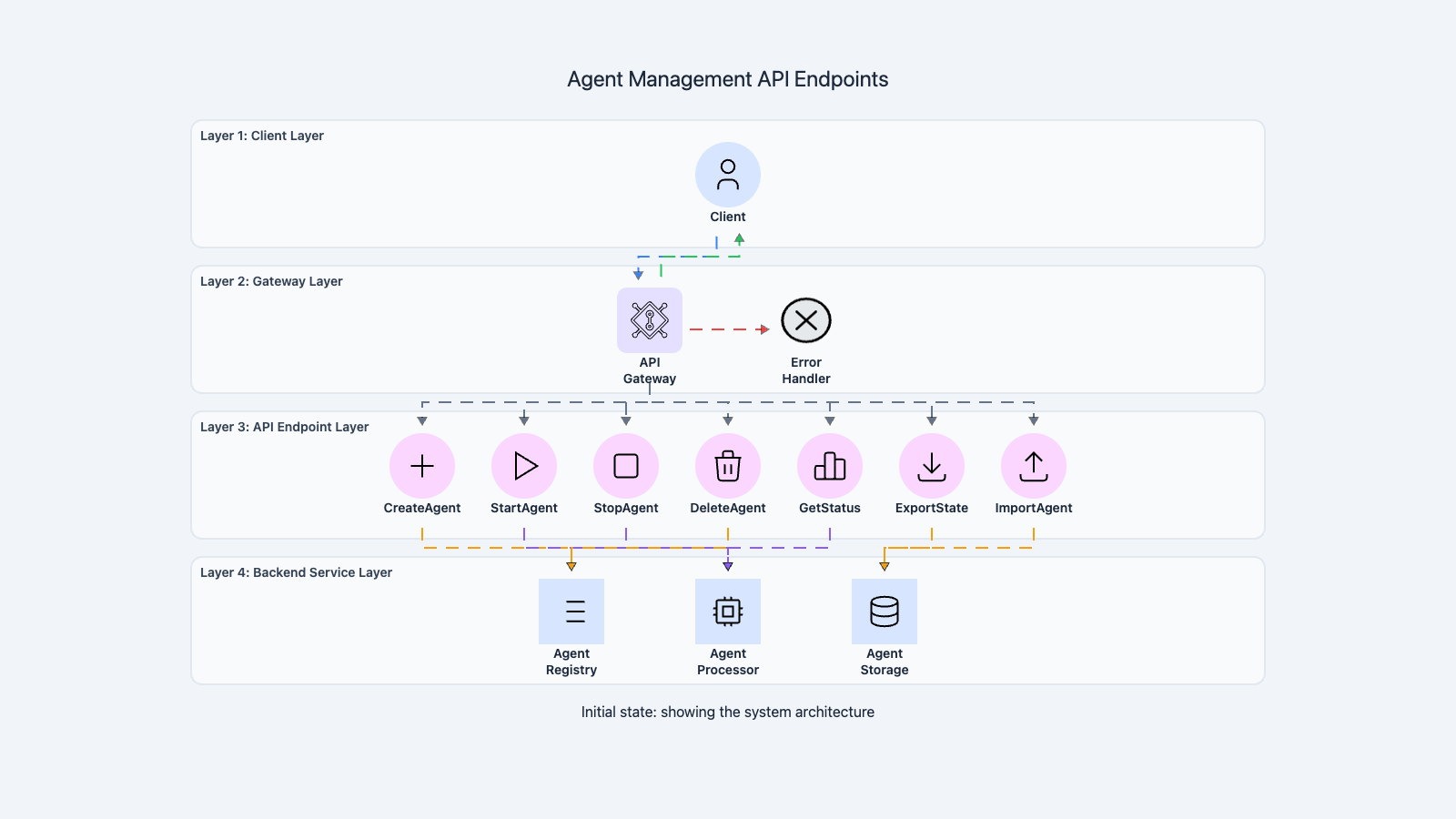1456x819 pixels.
Task: Click the Agent Registry list icon
Action: [571, 612]
